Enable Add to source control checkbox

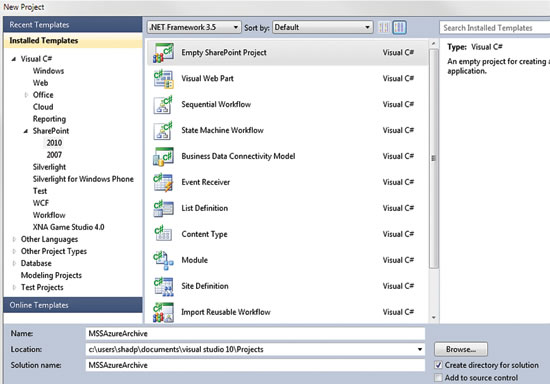coord(438,378)
